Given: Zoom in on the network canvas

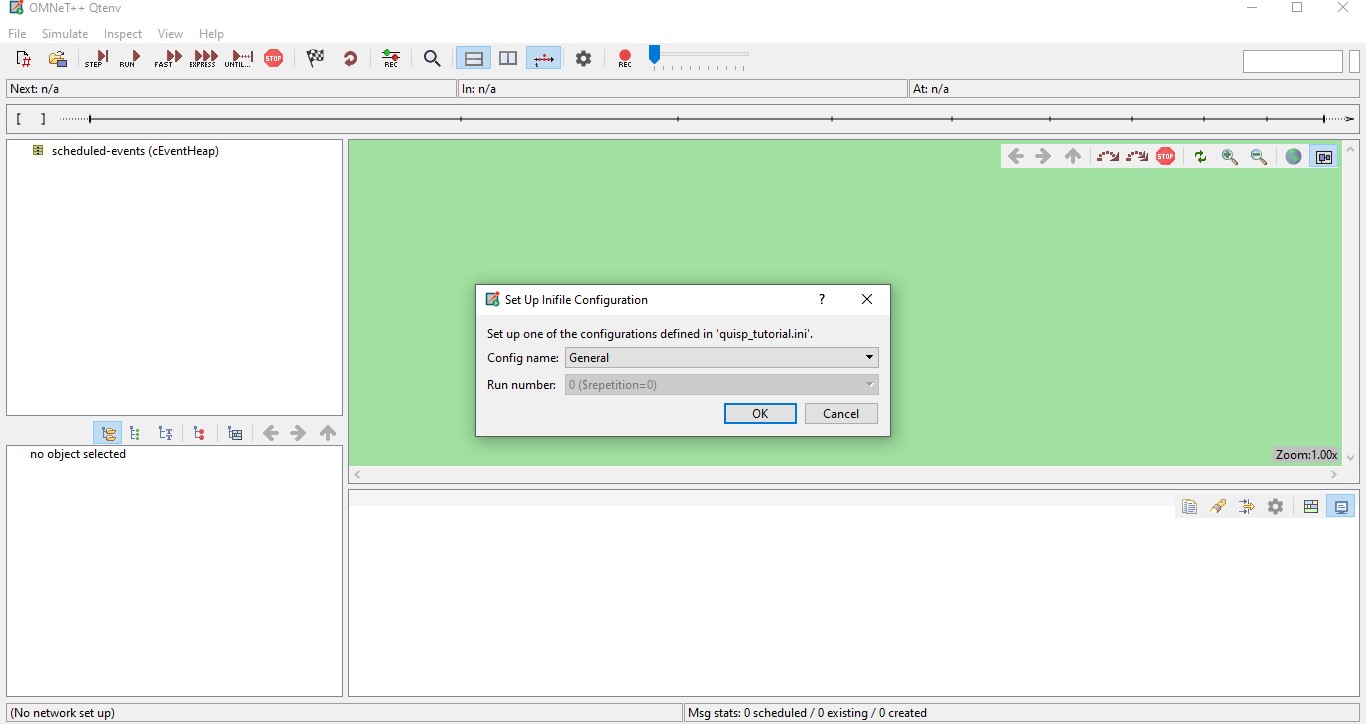Looking at the screenshot, I should pos(1229,157).
